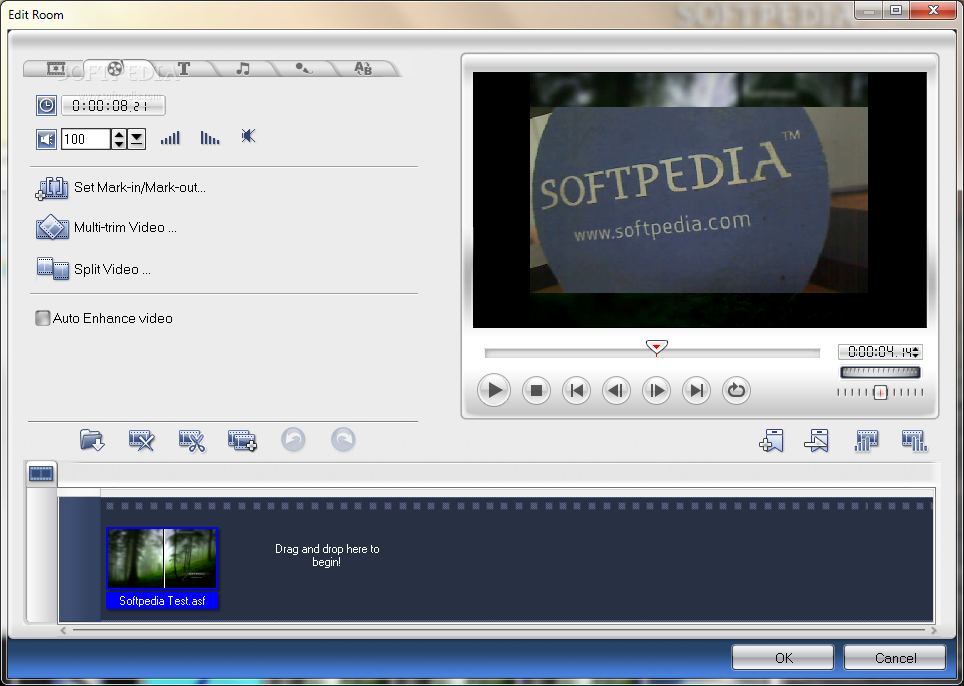Stop the video preview
964x686 pixels.
point(536,390)
